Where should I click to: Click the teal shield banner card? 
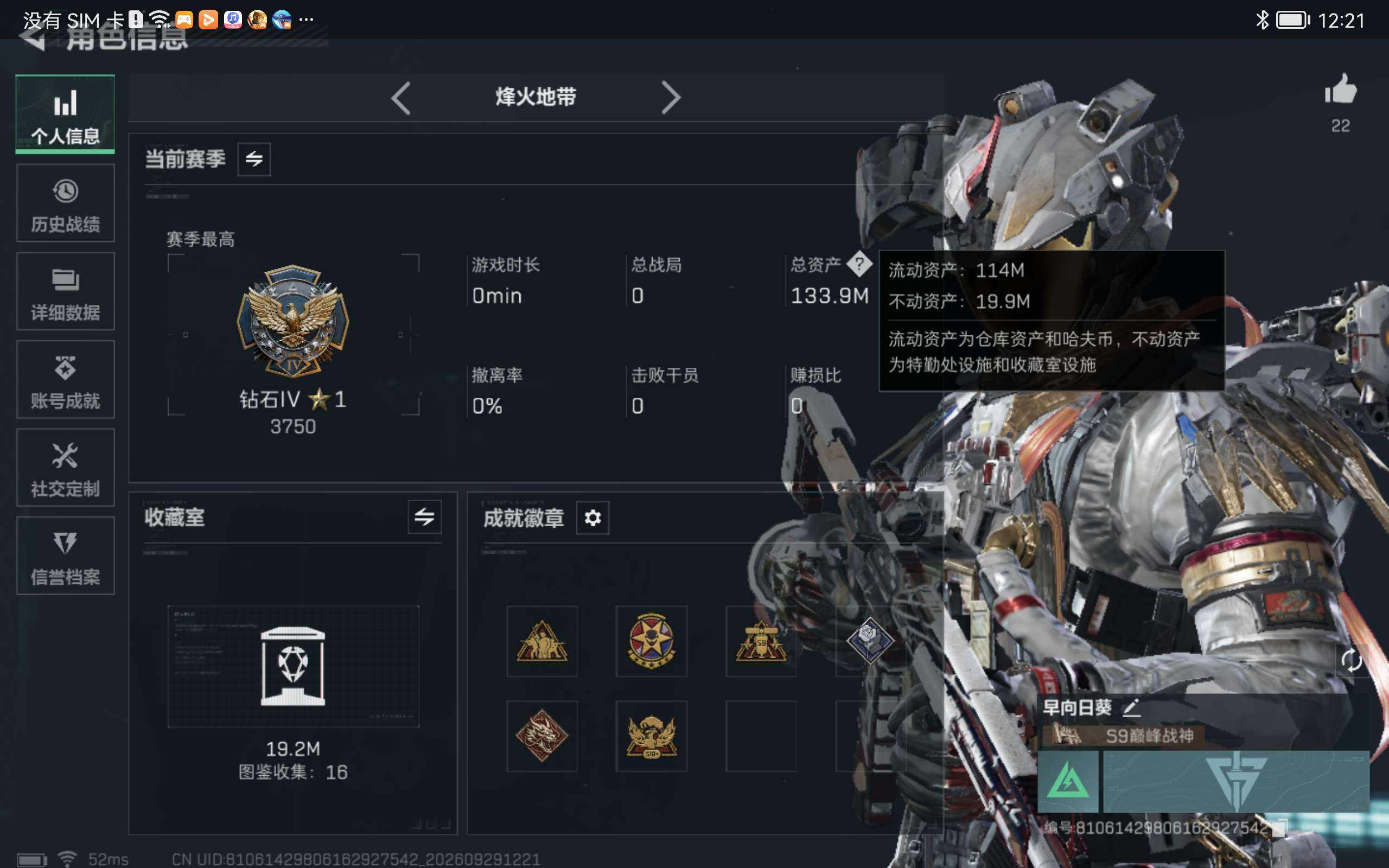click(1237, 781)
